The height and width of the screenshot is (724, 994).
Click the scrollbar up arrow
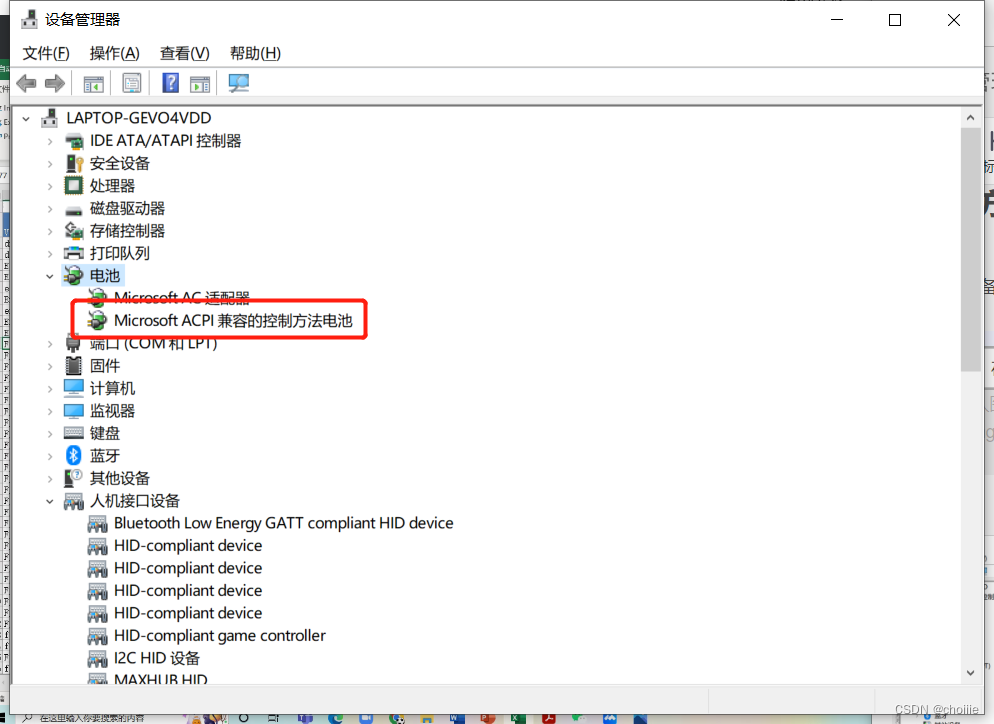tap(971, 118)
